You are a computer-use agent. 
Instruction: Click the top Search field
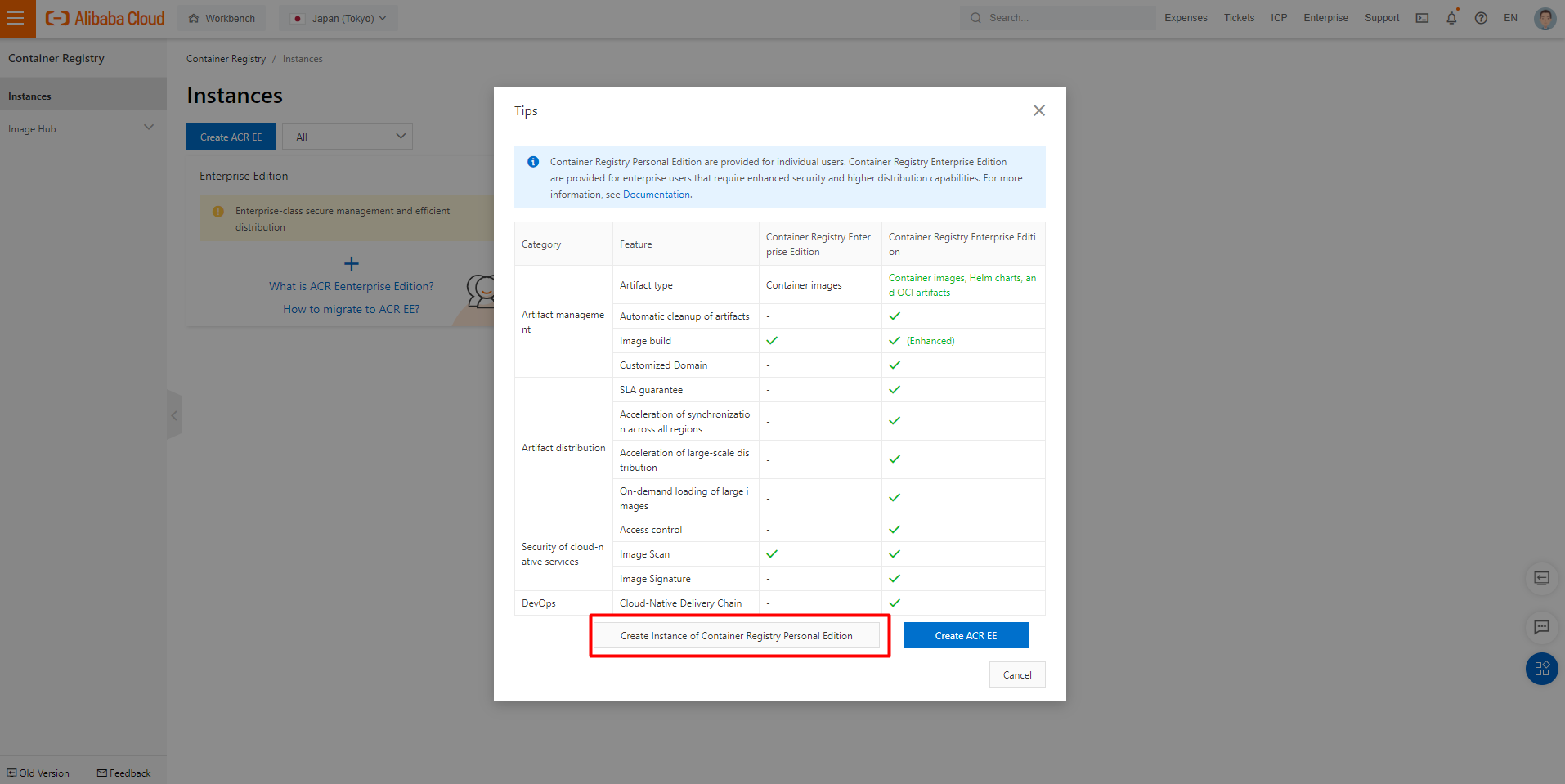[x=1058, y=18]
